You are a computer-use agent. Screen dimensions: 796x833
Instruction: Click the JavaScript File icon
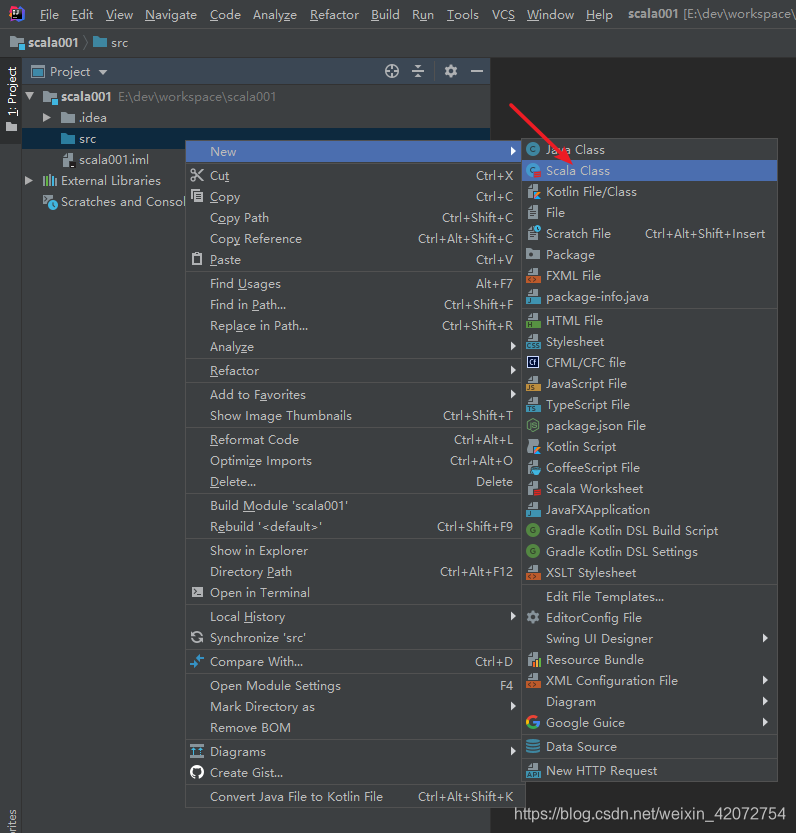533,384
